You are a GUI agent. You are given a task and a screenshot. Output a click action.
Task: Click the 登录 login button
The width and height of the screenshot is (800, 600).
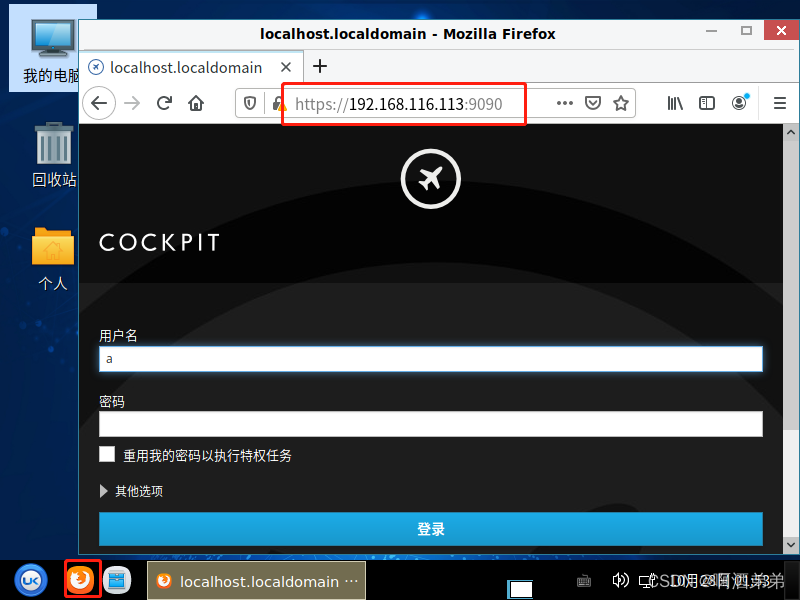pyautogui.click(x=431, y=529)
